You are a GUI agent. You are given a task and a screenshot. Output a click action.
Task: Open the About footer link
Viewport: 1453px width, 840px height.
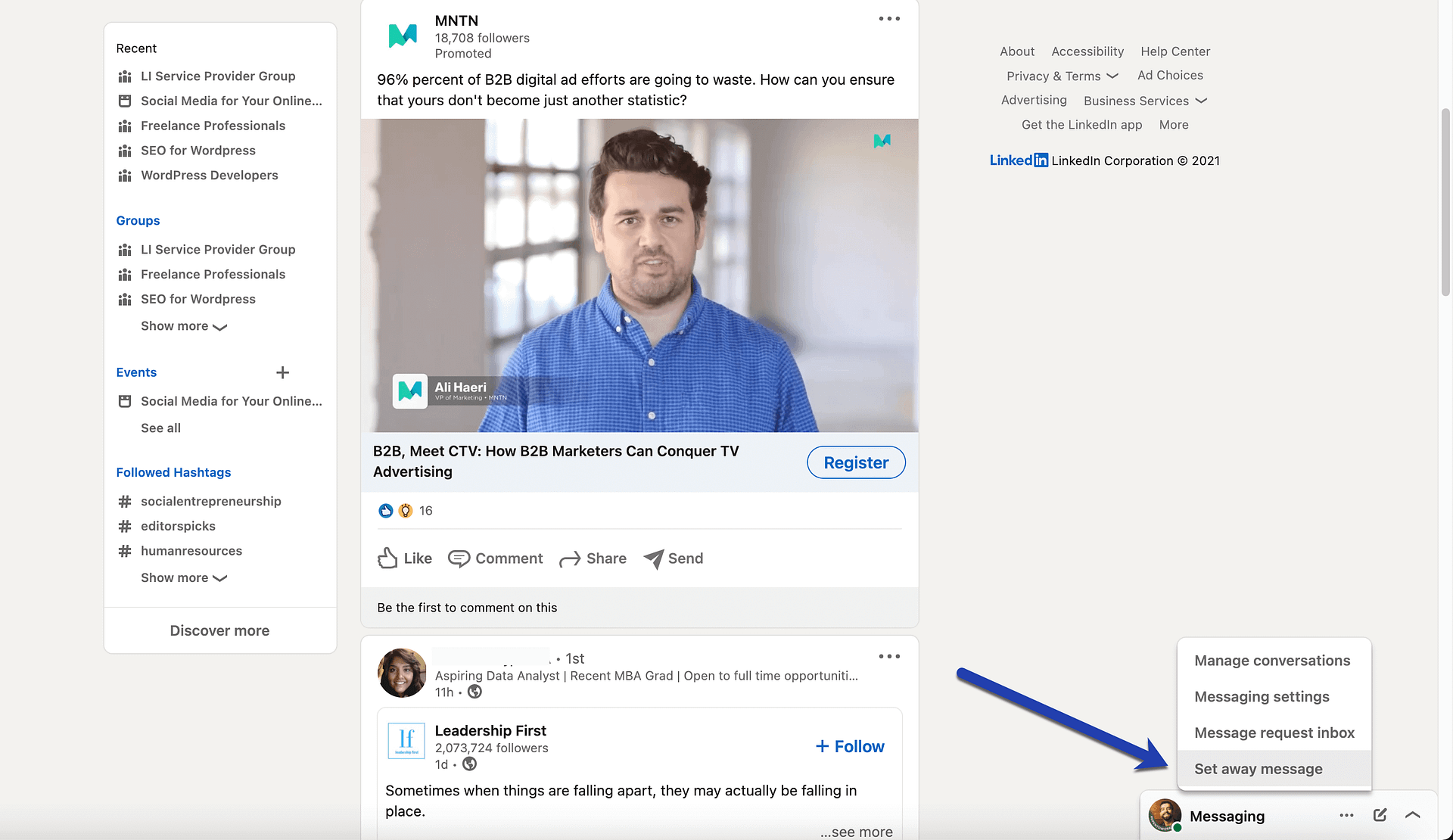click(x=1016, y=51)
